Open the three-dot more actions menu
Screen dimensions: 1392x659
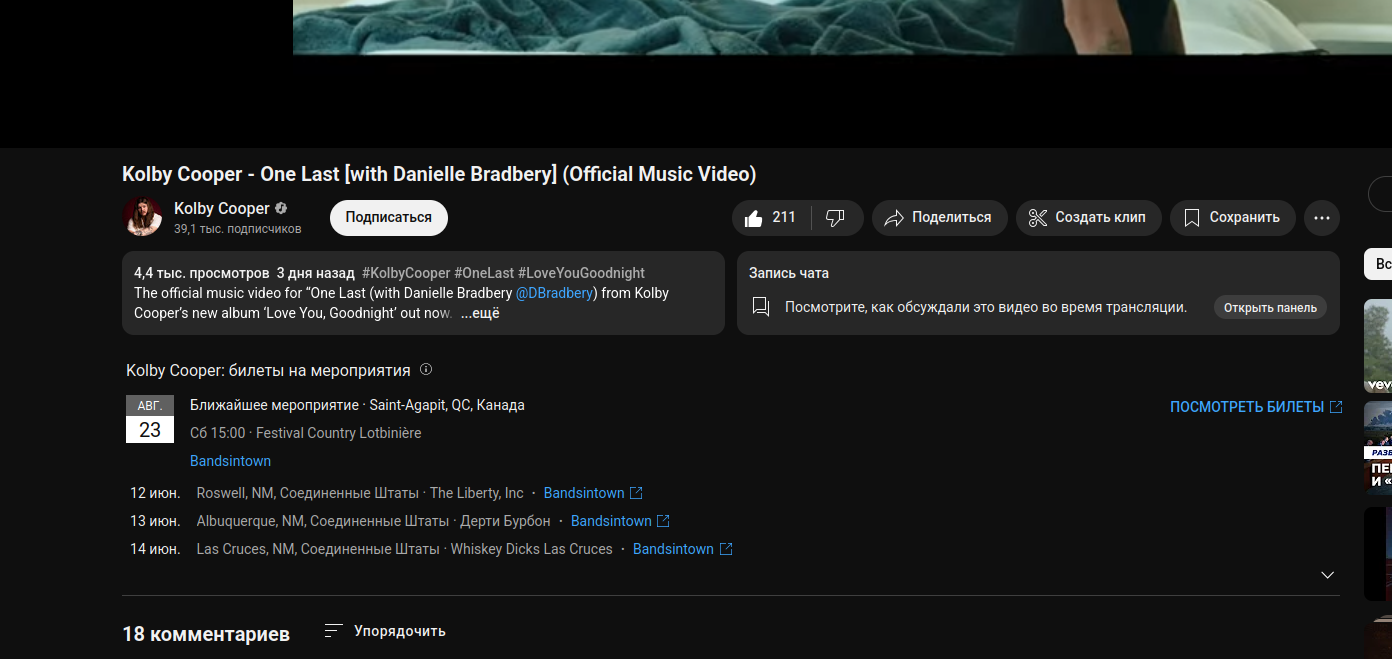(1322, 218)
